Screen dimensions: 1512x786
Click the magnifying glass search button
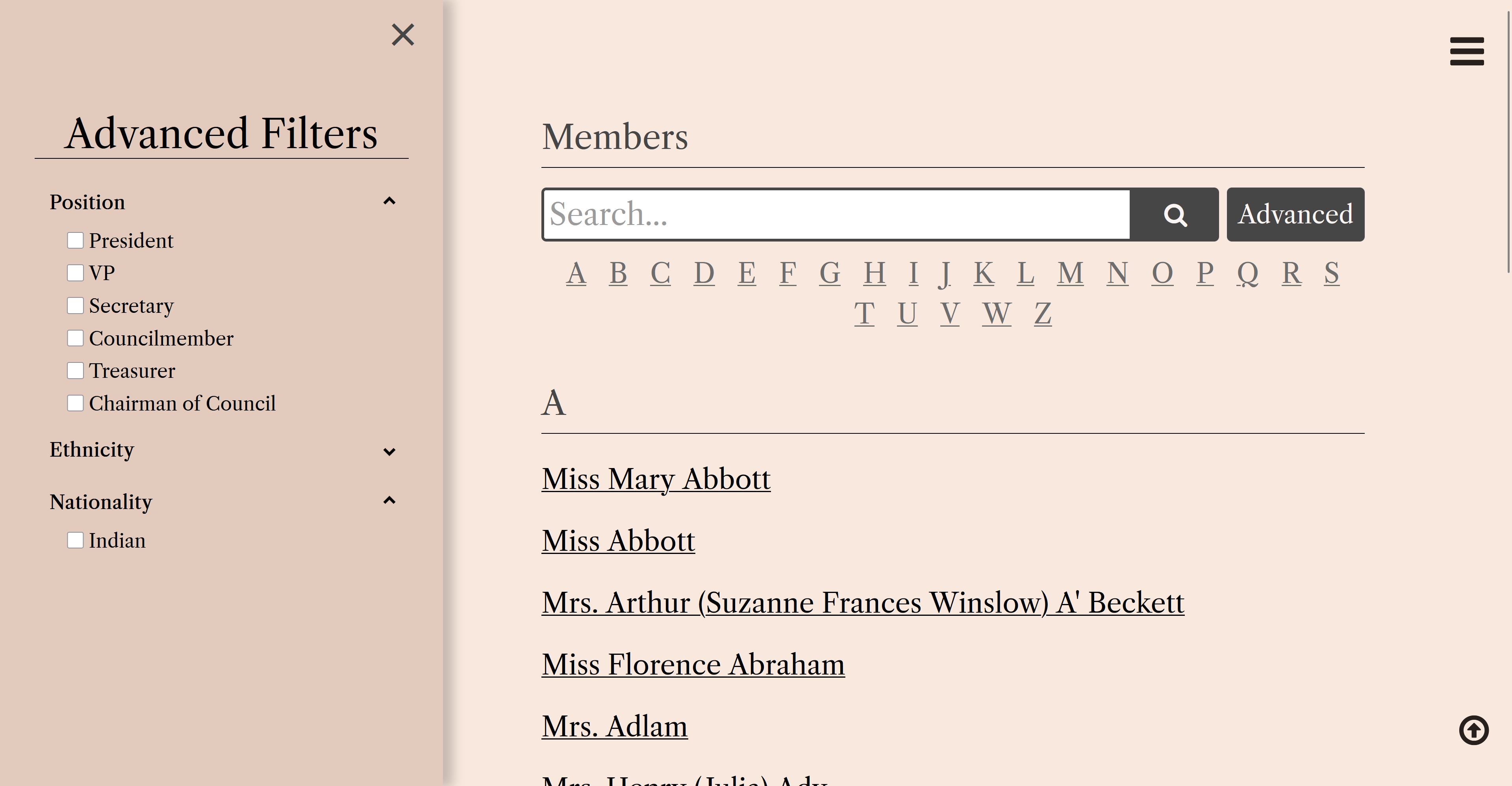(x=1175, y=215)
